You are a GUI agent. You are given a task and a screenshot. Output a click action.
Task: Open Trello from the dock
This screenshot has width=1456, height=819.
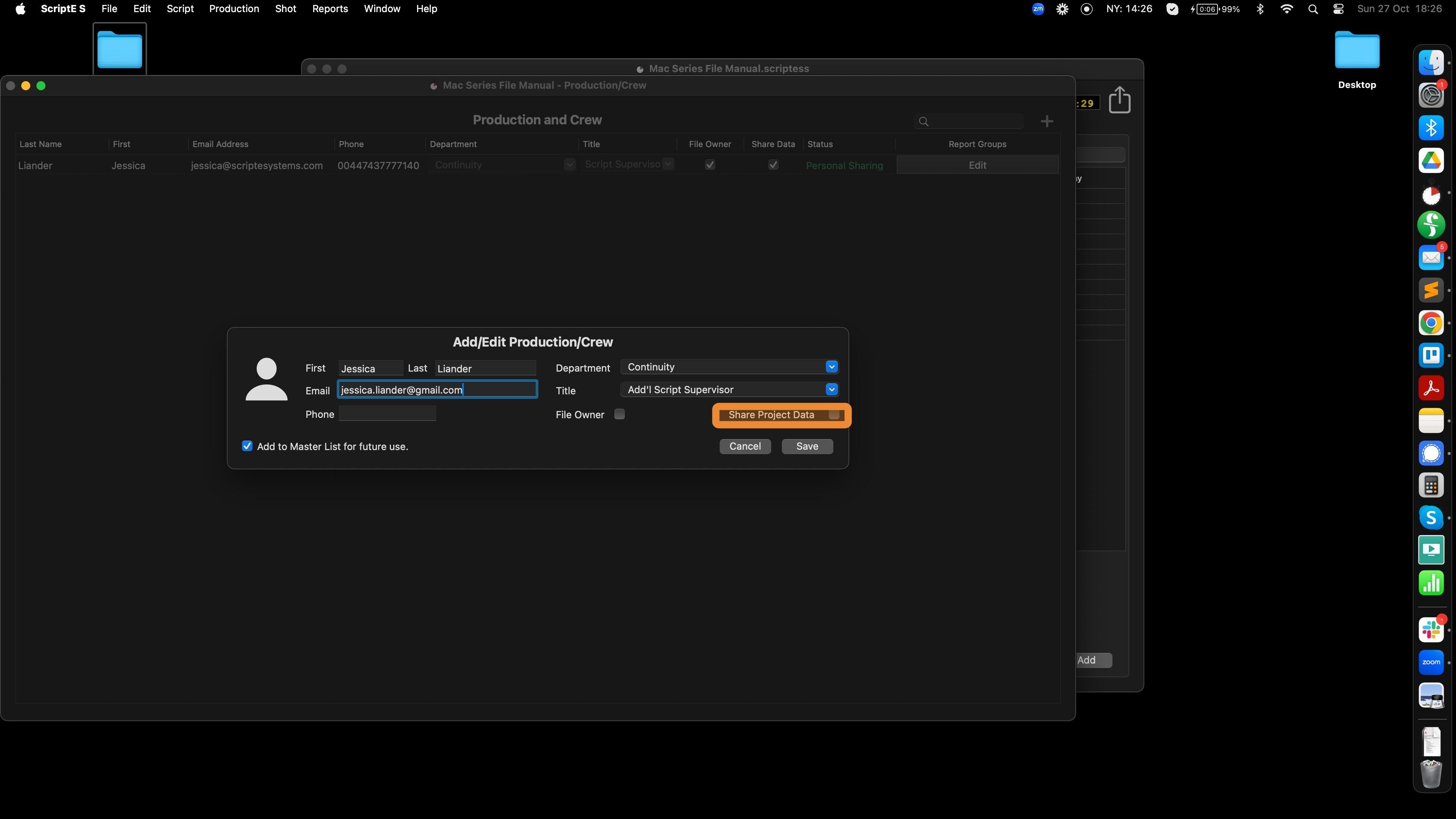point(1431,356)
